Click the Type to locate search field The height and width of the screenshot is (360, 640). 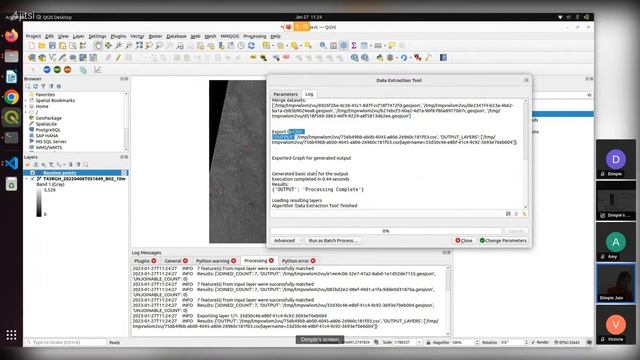coord(66,342)
